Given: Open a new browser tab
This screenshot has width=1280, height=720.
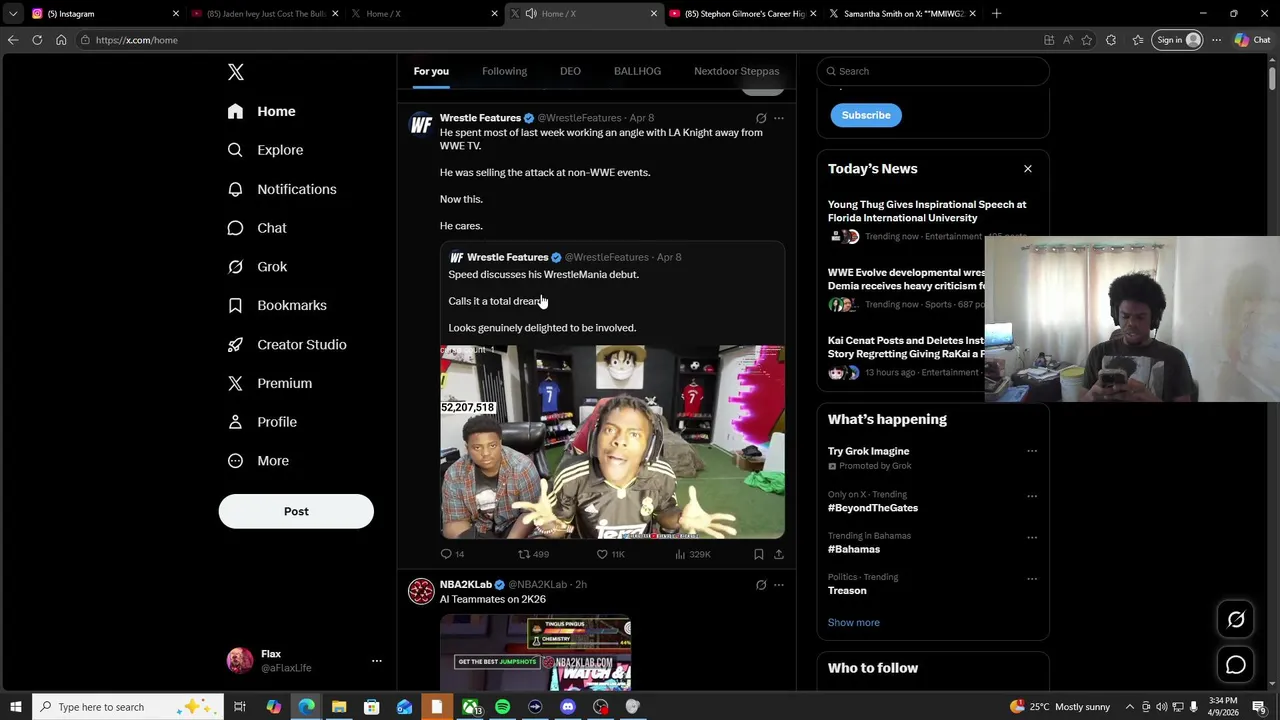Looking at the screenshot, I should [x=996, y=14].
